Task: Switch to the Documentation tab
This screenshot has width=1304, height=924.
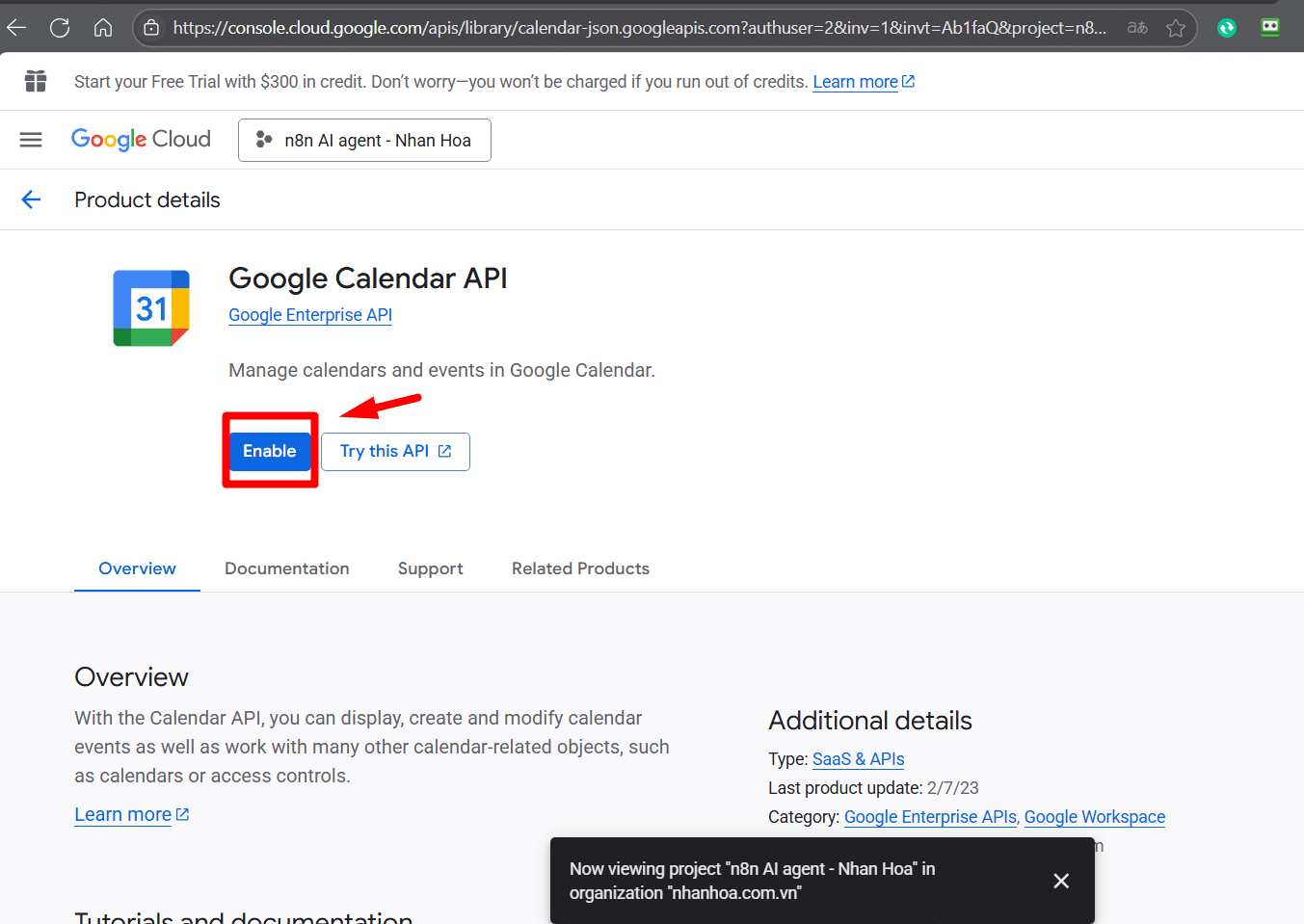Action: pos(287,568)
